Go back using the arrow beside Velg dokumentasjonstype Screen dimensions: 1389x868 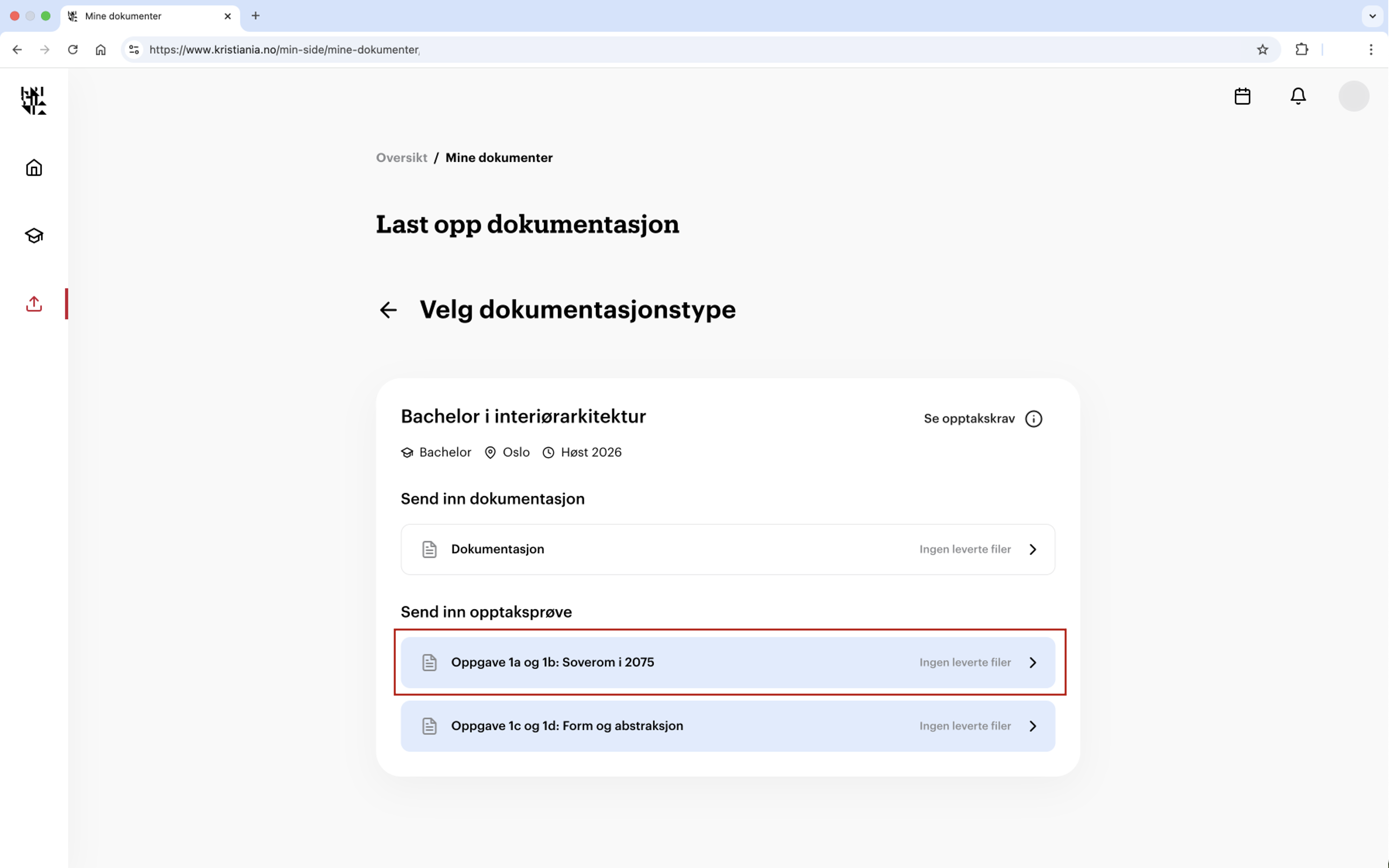point(389,310)
